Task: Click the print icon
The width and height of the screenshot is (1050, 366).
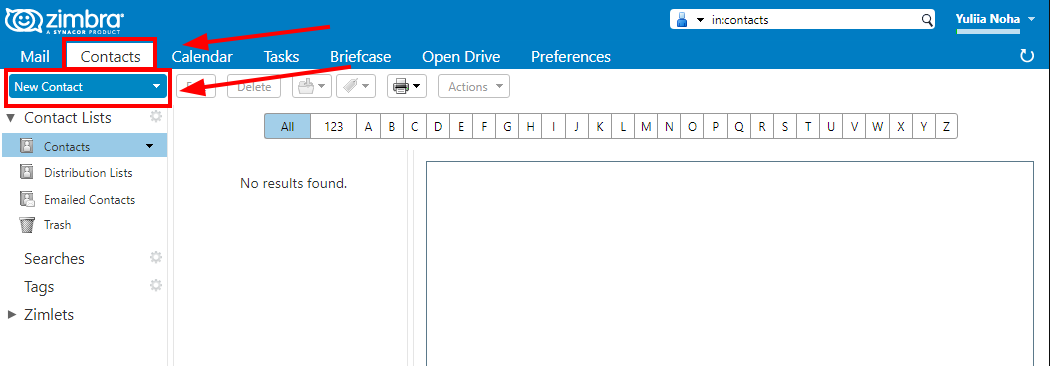Action: [400, 87]
